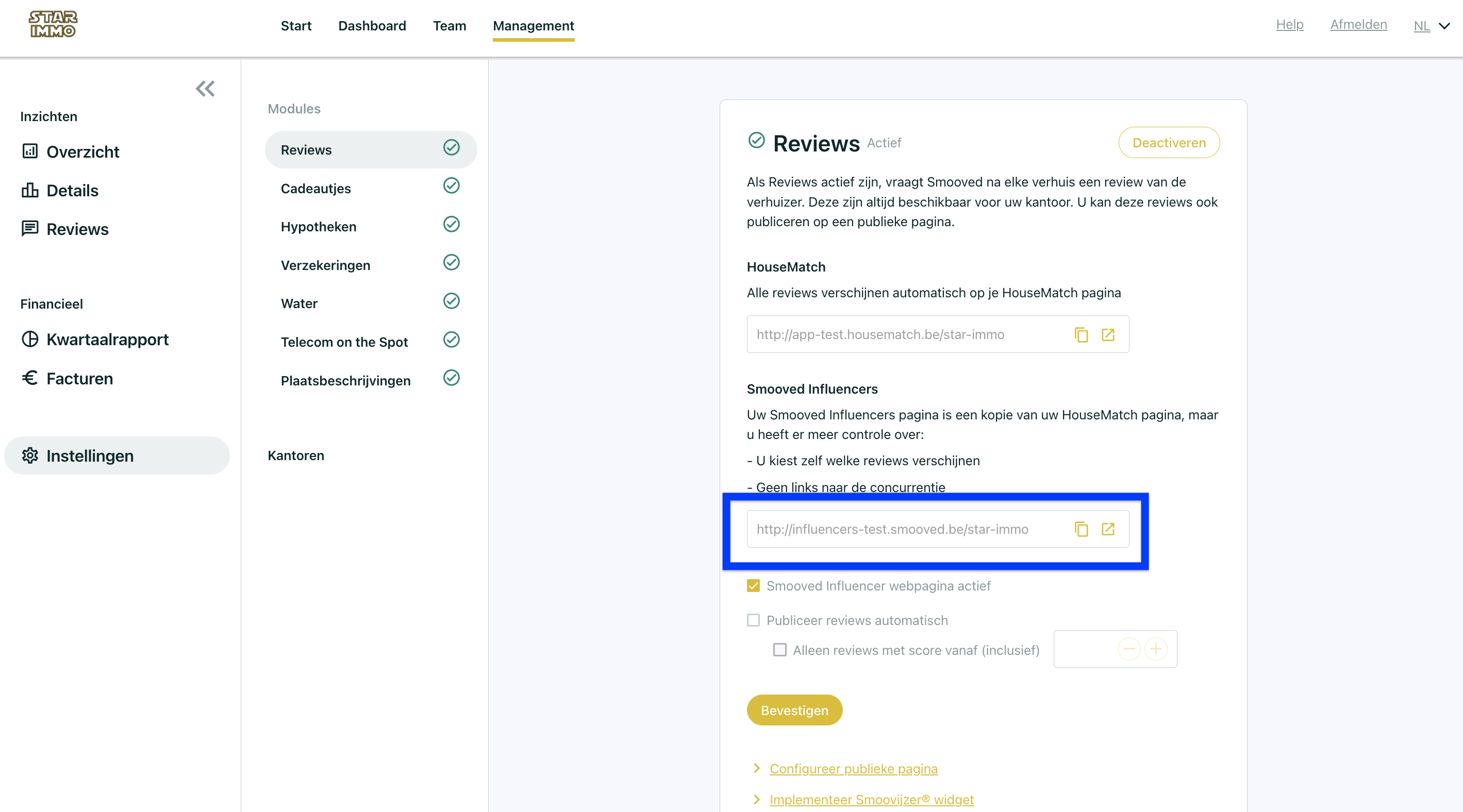Screen dimensions: 1463x812
Task: Collapse the sidebar with double chevron icon
Action: [205, 89]
